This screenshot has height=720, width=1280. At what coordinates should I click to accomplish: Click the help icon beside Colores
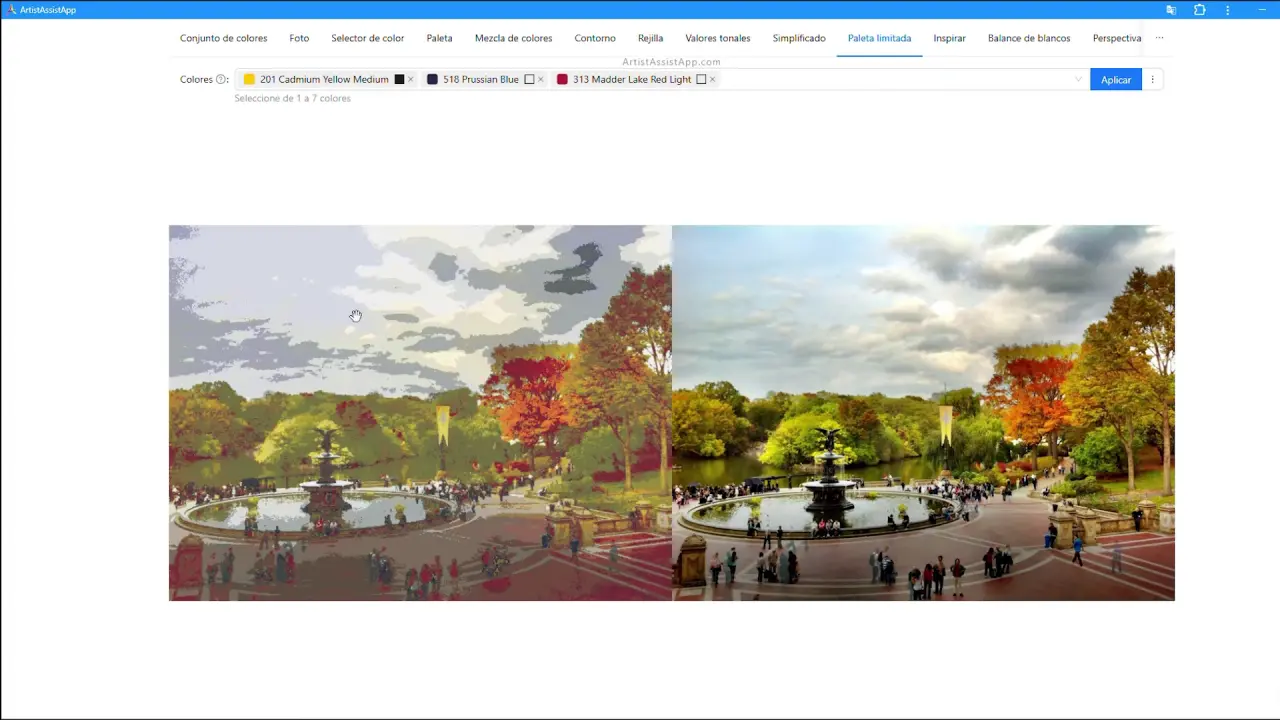[x=221, y=80]
